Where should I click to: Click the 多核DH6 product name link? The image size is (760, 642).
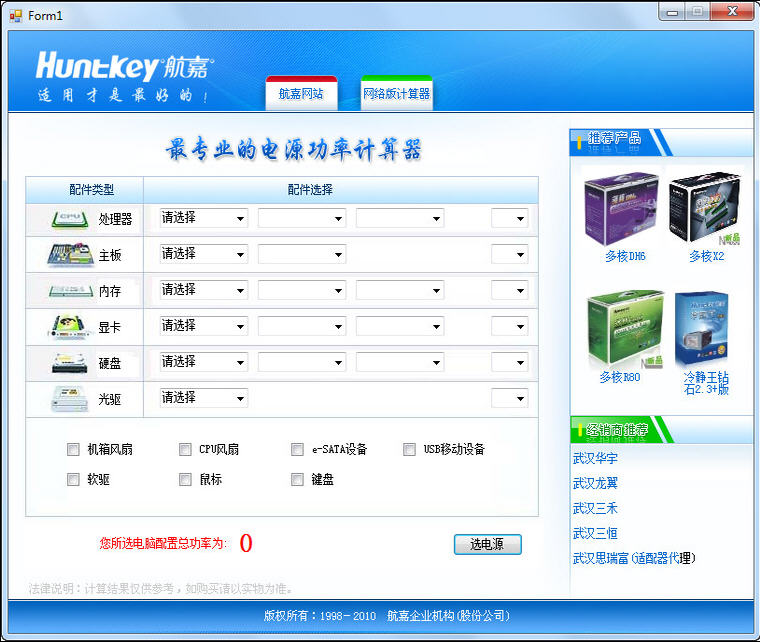coord(625,256)
